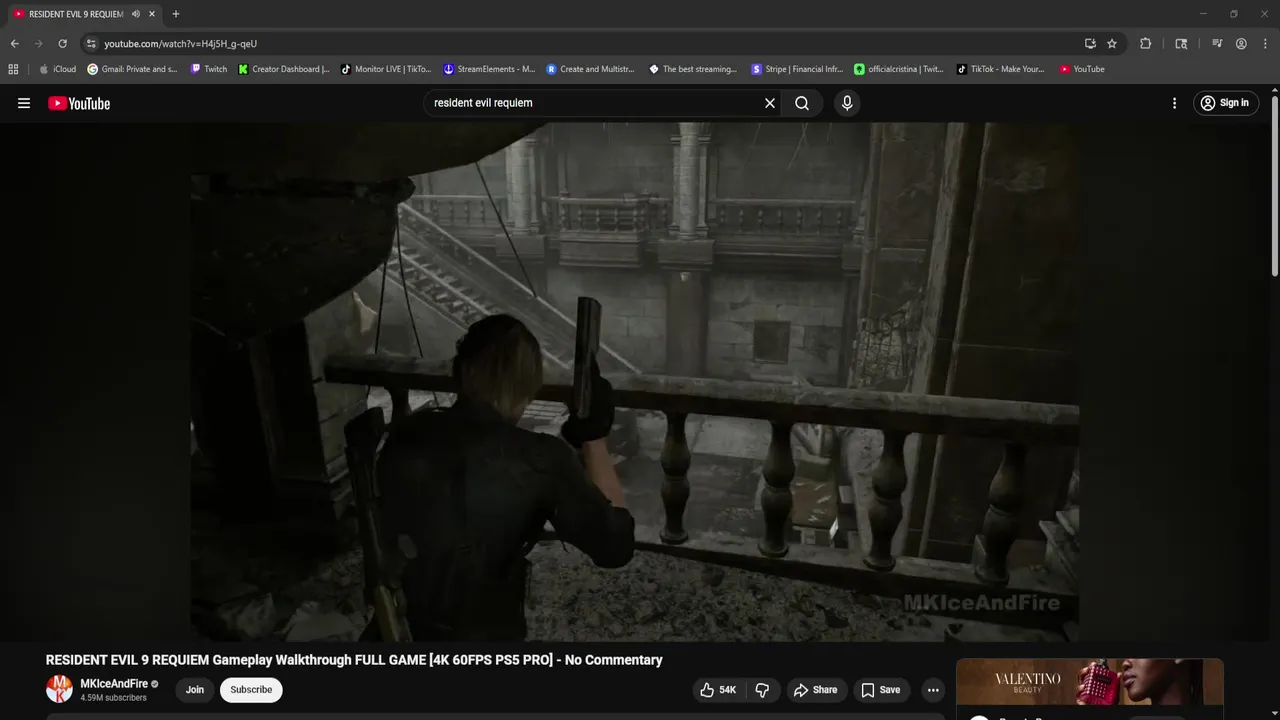Open the media controls toolbar icon
Screen dimensions: 1280x720
[x=1217, y=44]
